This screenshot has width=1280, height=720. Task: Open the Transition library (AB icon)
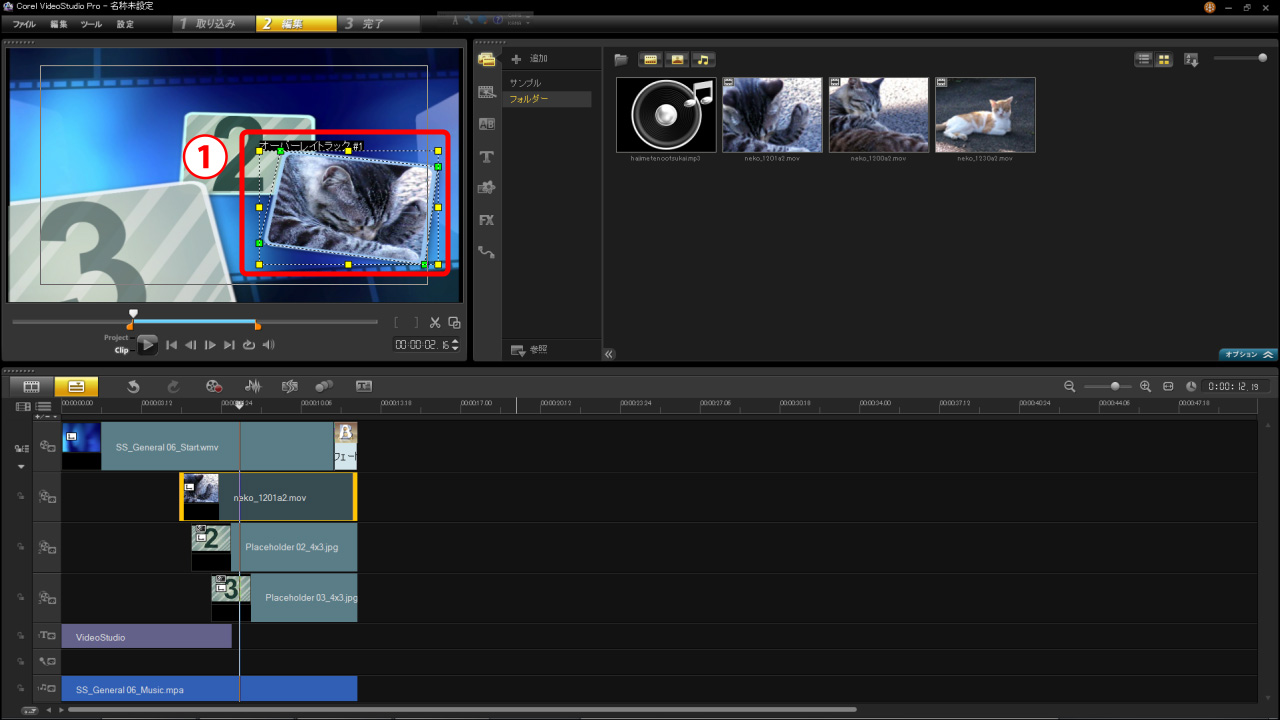click(x=487, y=124)
